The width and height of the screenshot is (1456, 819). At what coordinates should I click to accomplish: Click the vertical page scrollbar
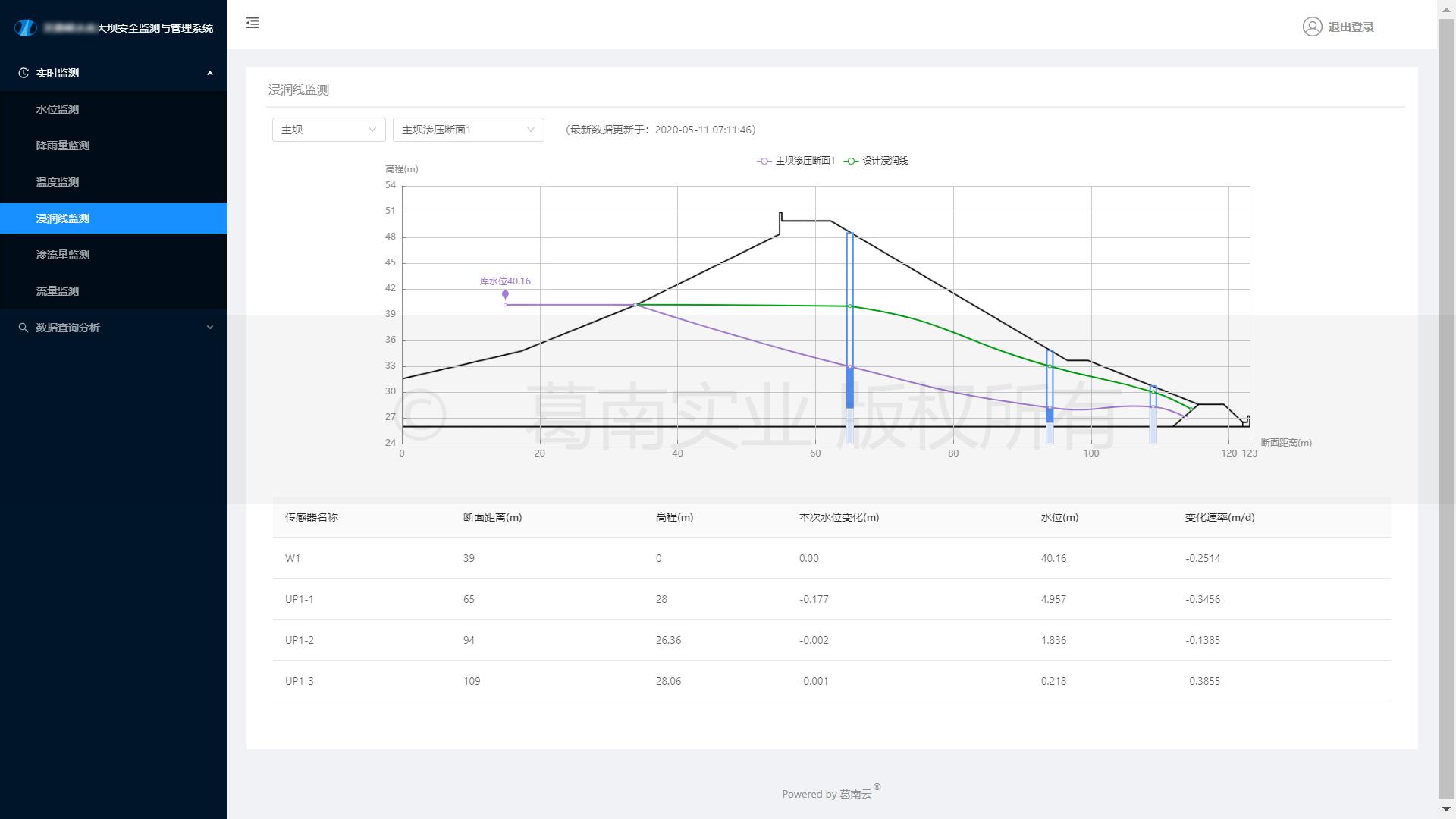click(1446, 409)
